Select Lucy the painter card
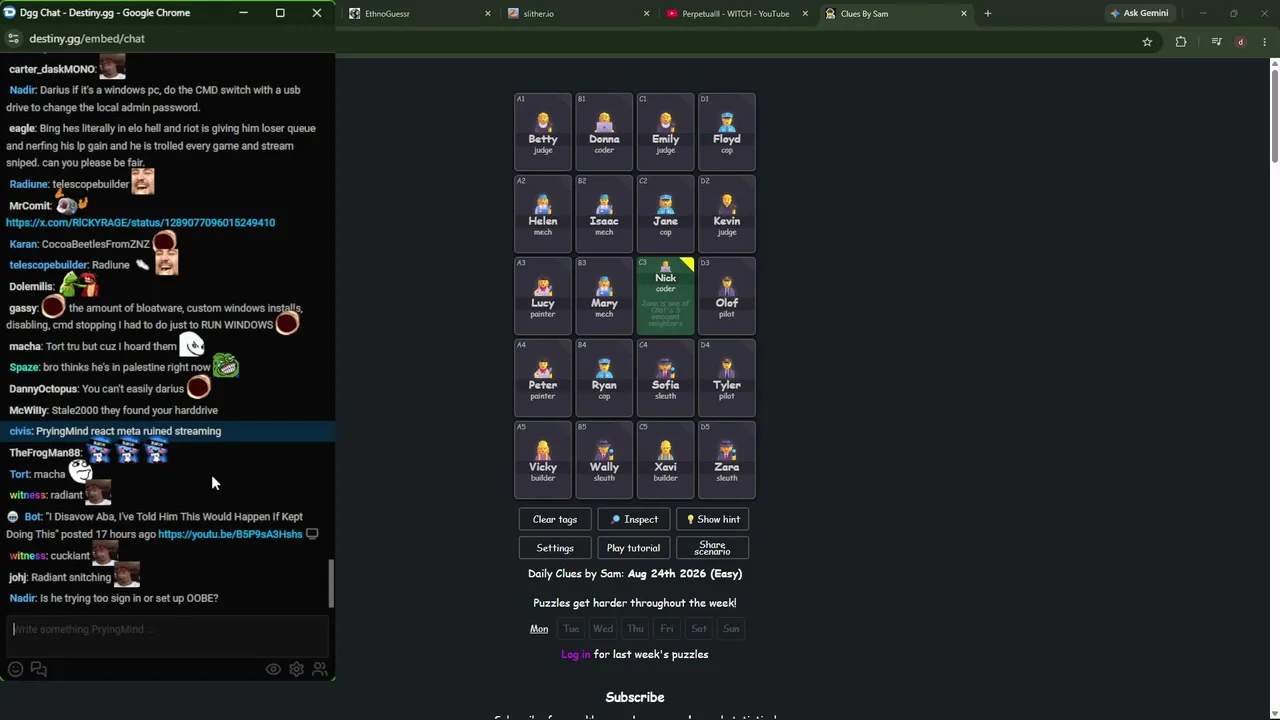Screen dimensions: 1280x720 [543, 295]
